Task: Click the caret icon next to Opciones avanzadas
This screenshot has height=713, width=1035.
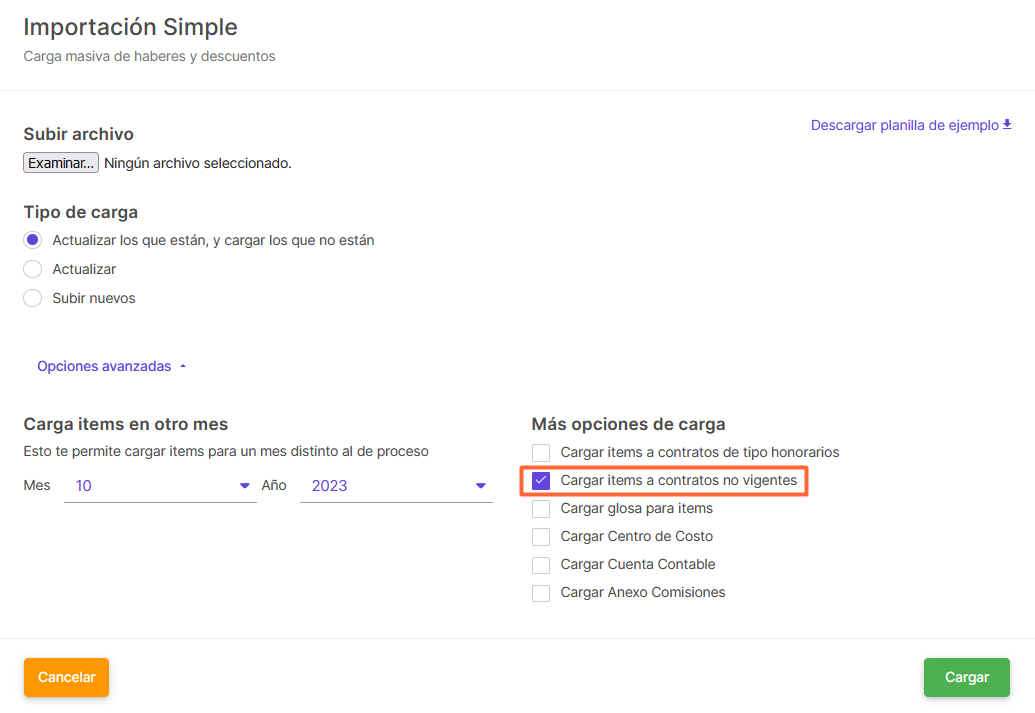Action: coord(183,366)
